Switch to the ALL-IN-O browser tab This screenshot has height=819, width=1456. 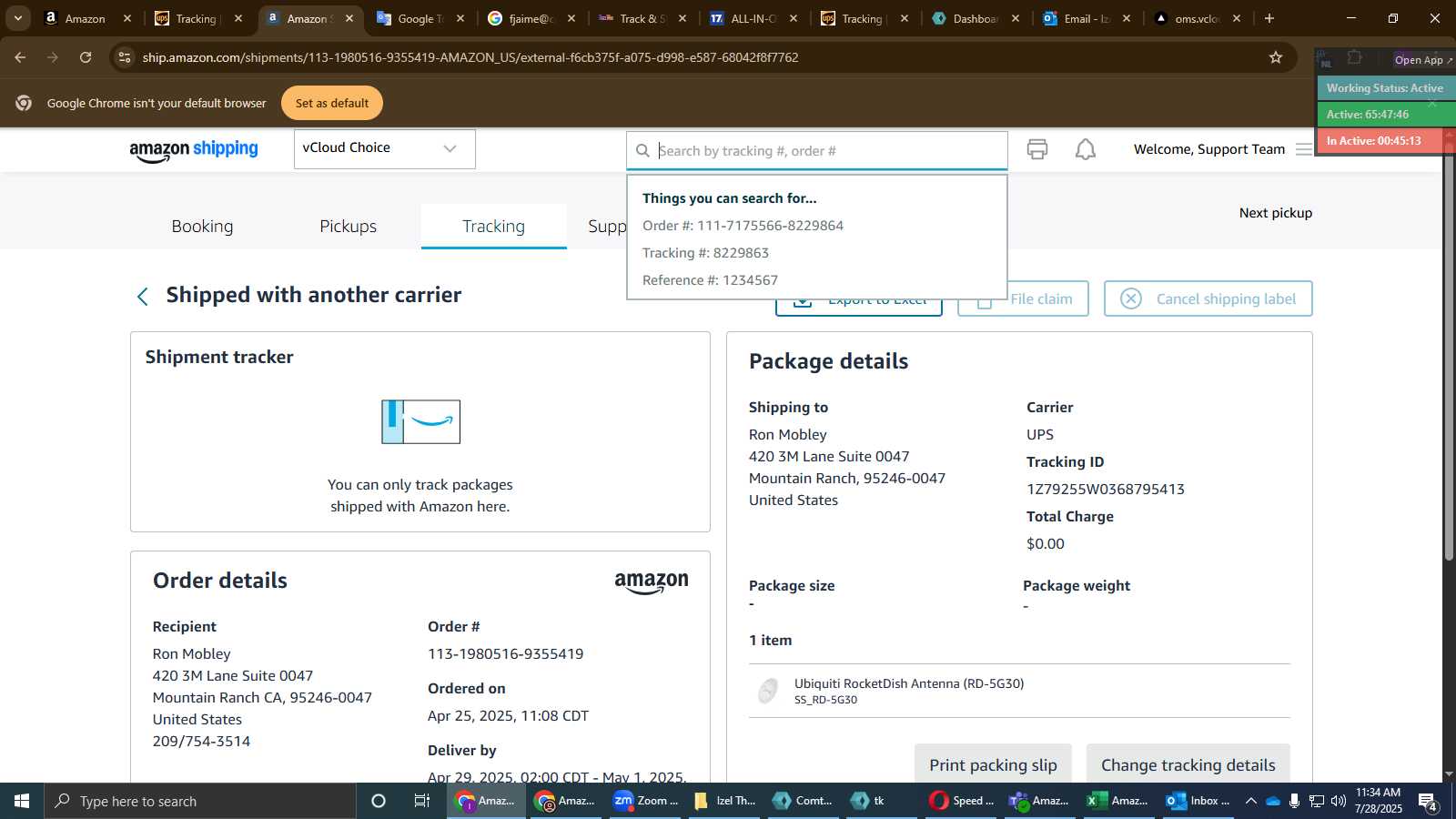[753, 18]
